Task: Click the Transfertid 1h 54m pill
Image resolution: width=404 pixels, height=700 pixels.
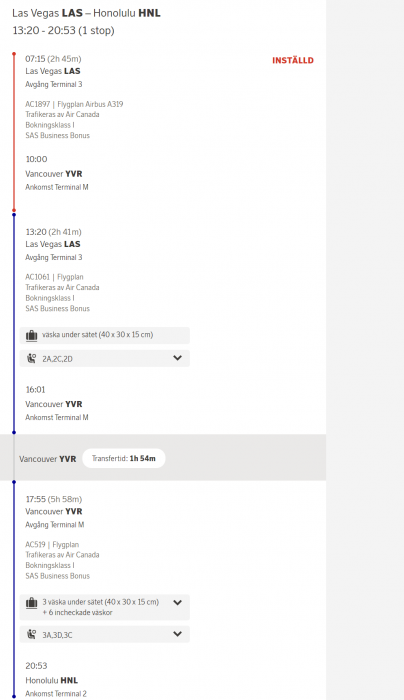Action: pos(124,458)
